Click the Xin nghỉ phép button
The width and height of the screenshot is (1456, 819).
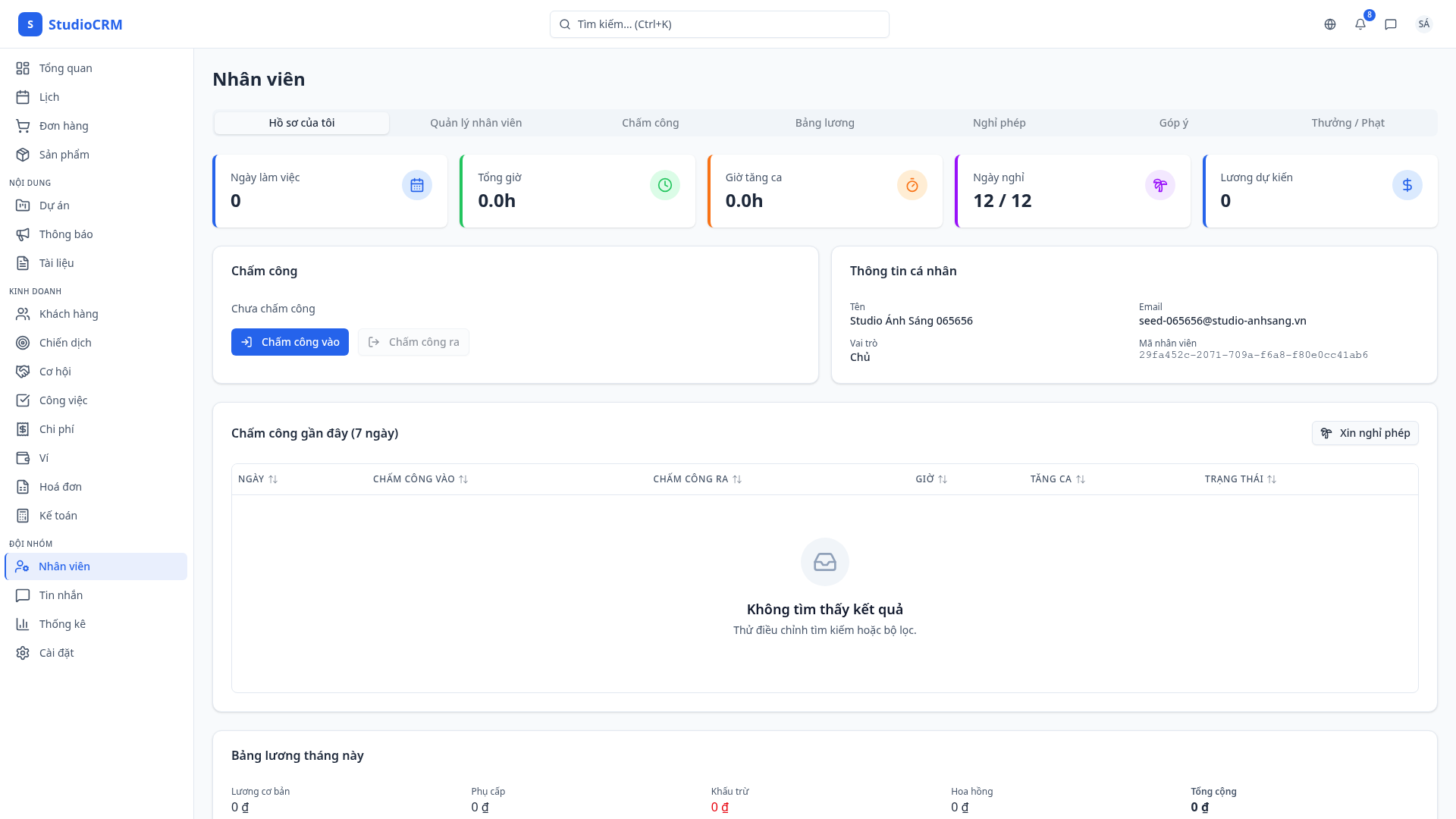point(1364,433)
